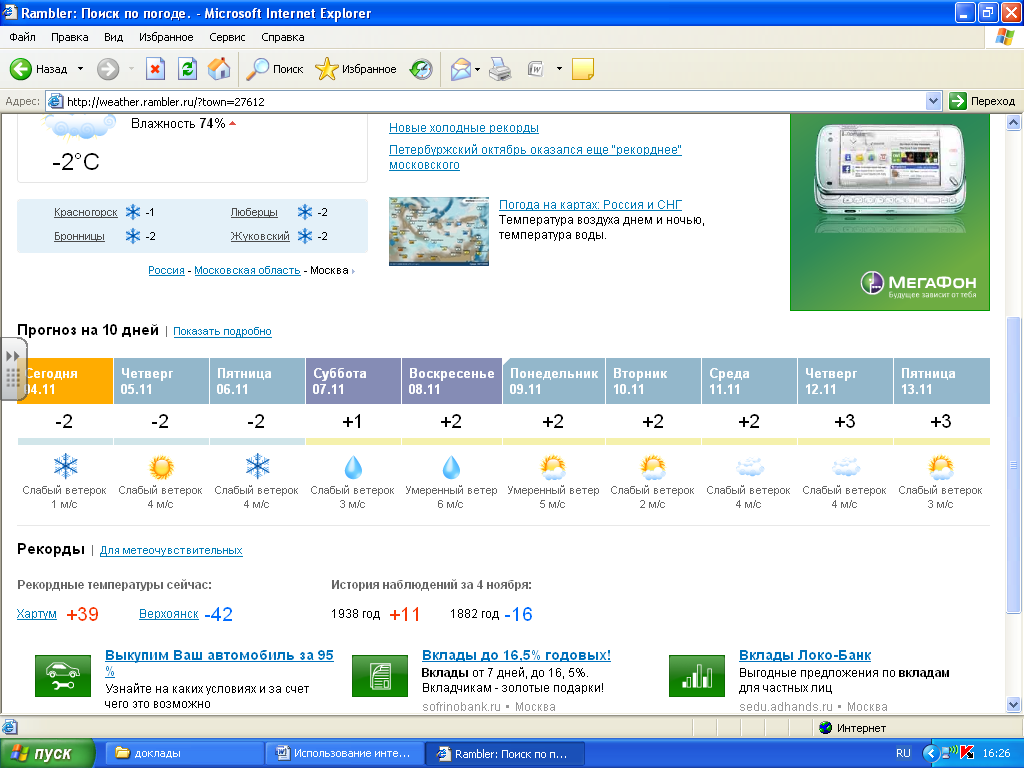
Task: Click the sun icon under Четверг 05.11
Action: [x=161, y=466]
